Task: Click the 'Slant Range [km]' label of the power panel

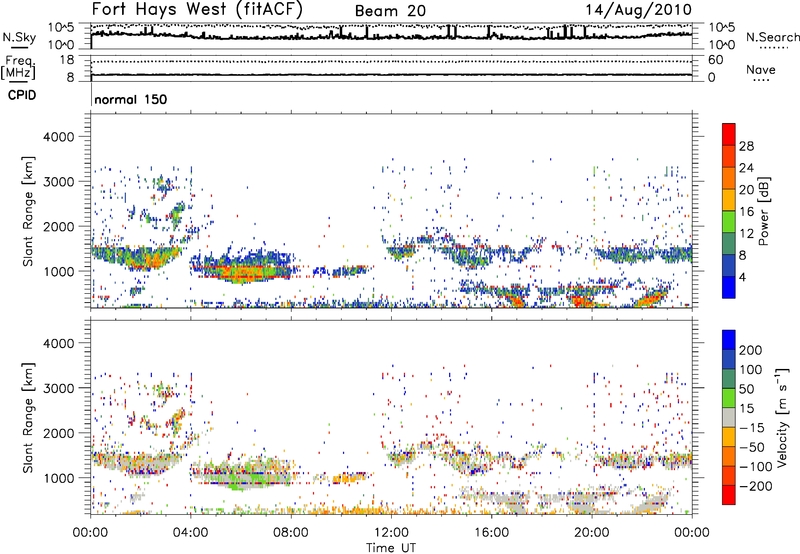Action: click(28, 211)
